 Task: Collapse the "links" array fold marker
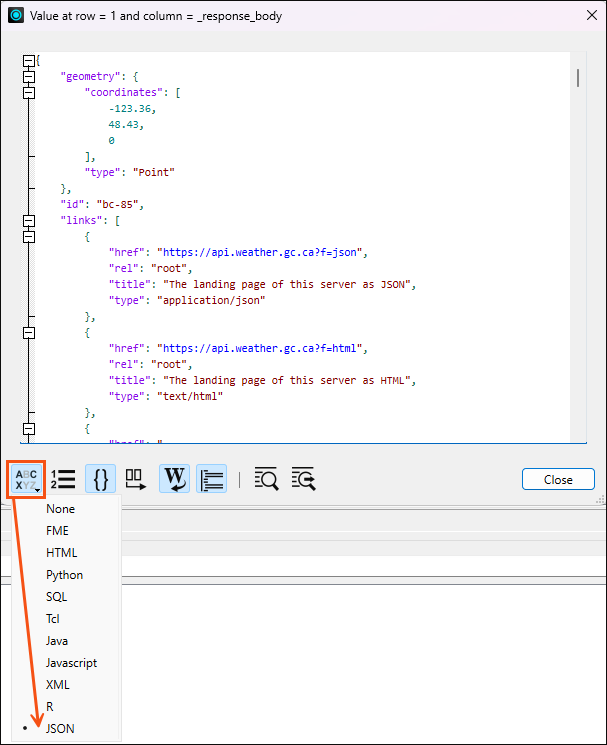click(29, 220)
